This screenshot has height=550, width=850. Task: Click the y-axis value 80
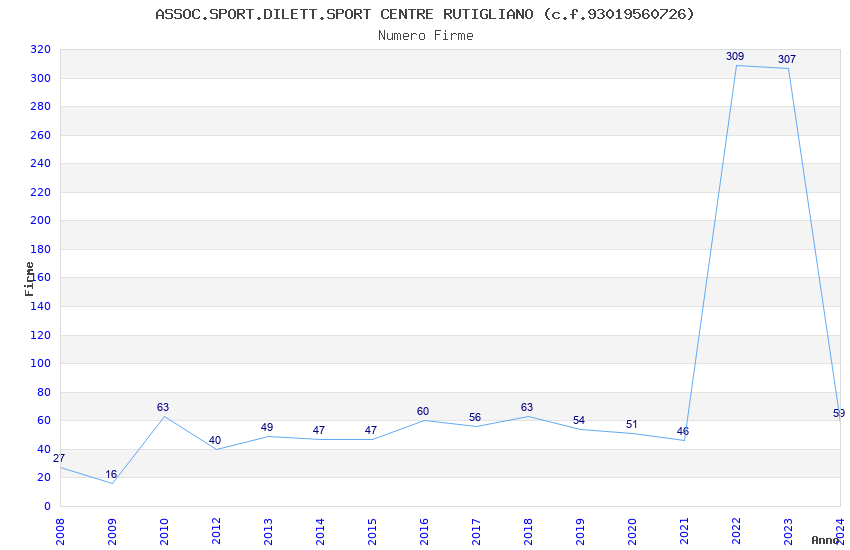click(44, 392)
